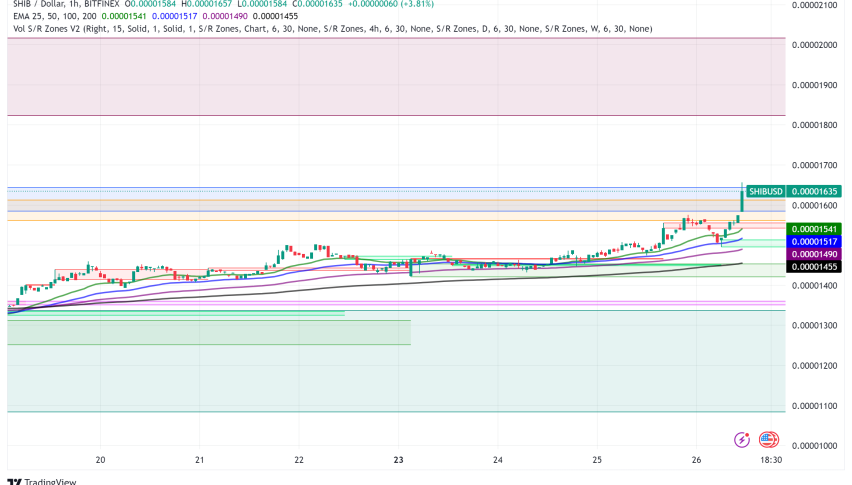This screenshot has width=852, height=485.
Task: Click price axis label 0.00001100
Action: point(814,406)
